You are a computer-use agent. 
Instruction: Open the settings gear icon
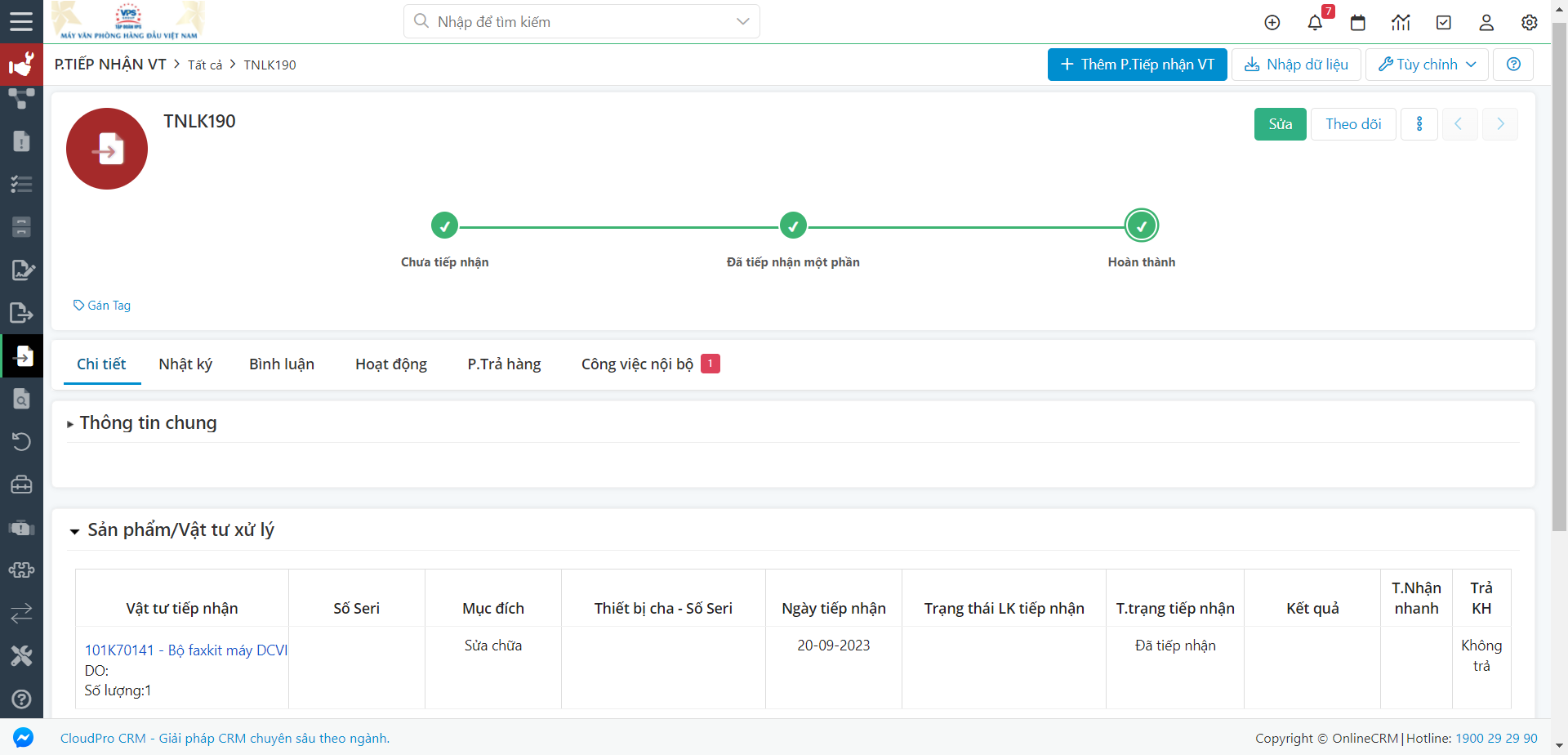(x=1530, y=23)
